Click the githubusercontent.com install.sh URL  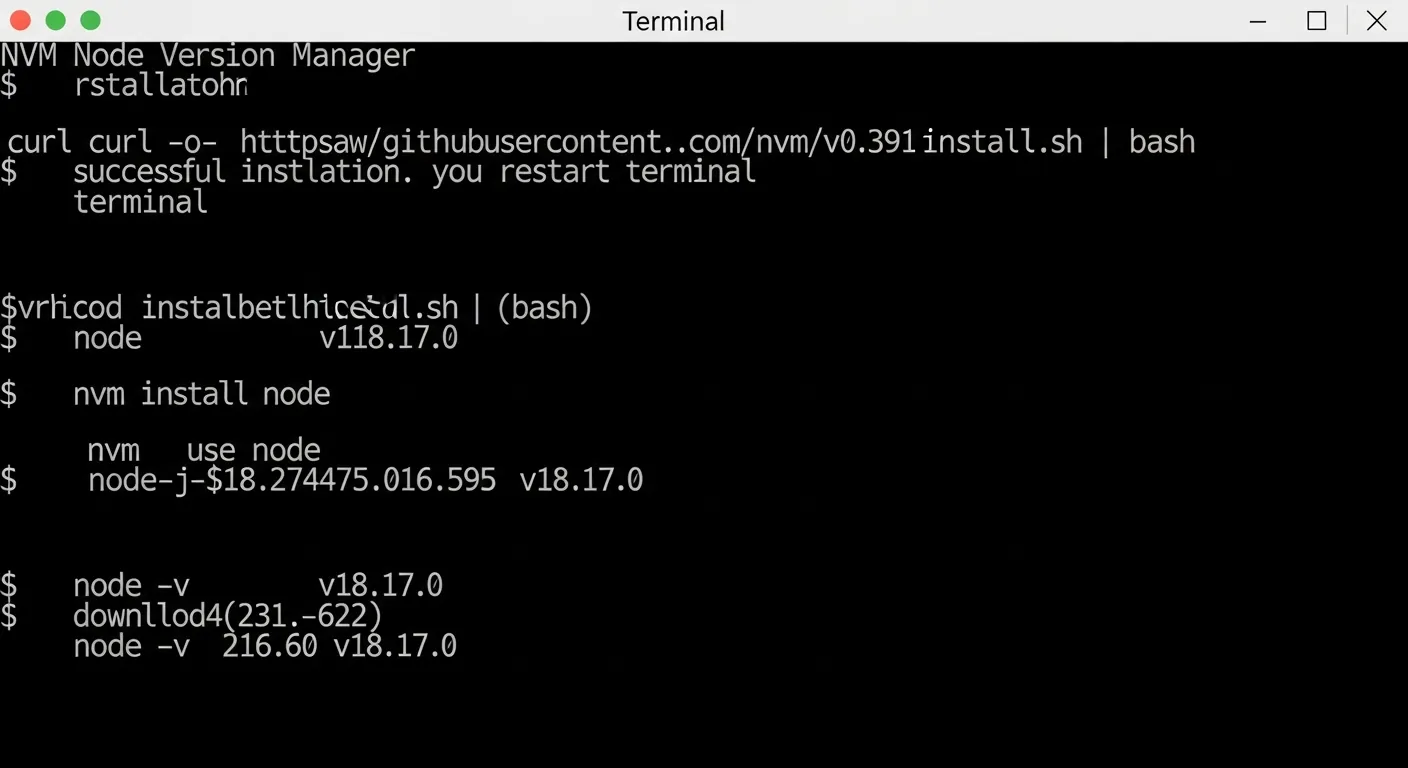click(660, 141)
